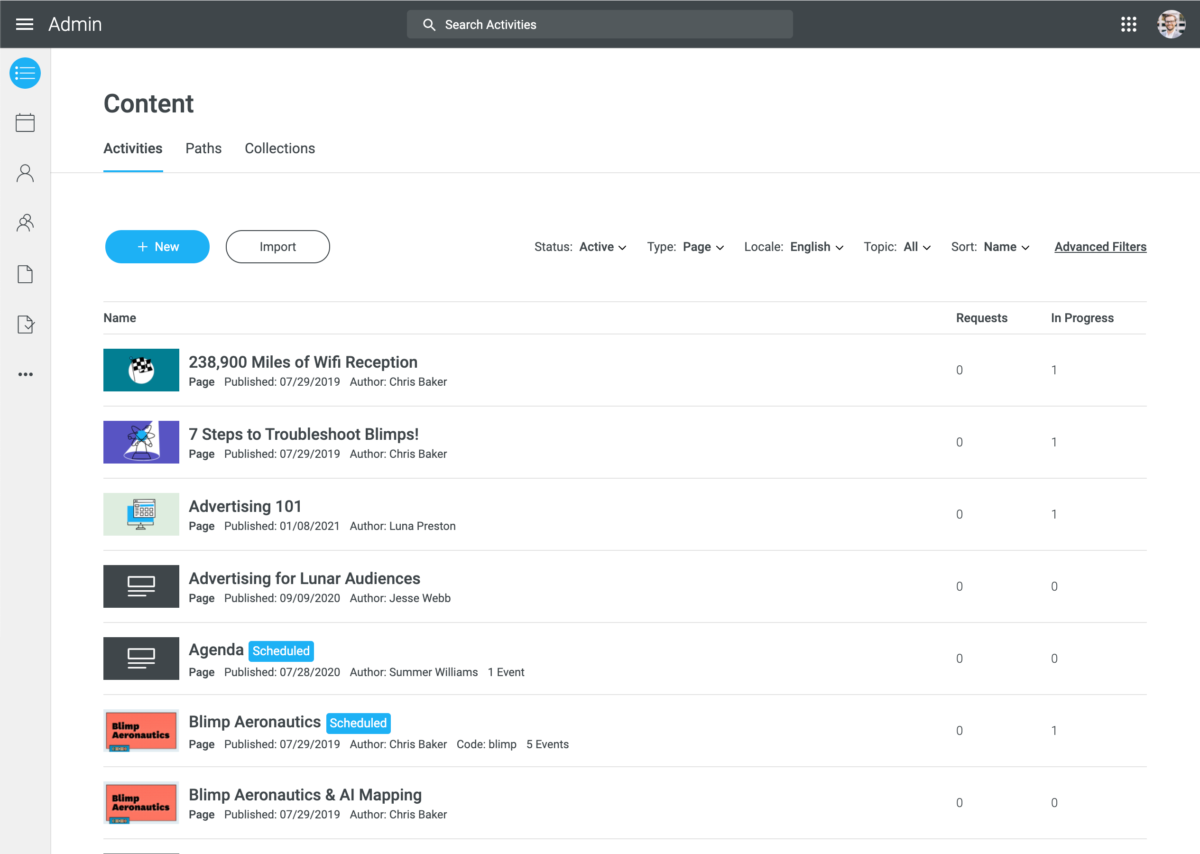1200x854 pixels.
Task: Click the Blimp Aeronautics thumbnail image
Action: pyautogui.click(x=140, y=731)
